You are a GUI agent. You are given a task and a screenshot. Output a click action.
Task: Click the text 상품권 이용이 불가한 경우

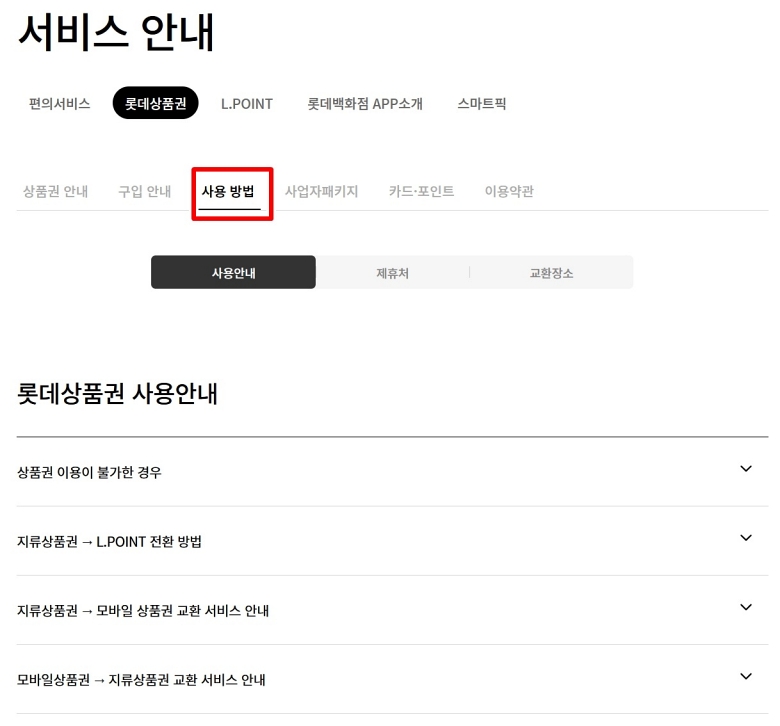(90, 472)
